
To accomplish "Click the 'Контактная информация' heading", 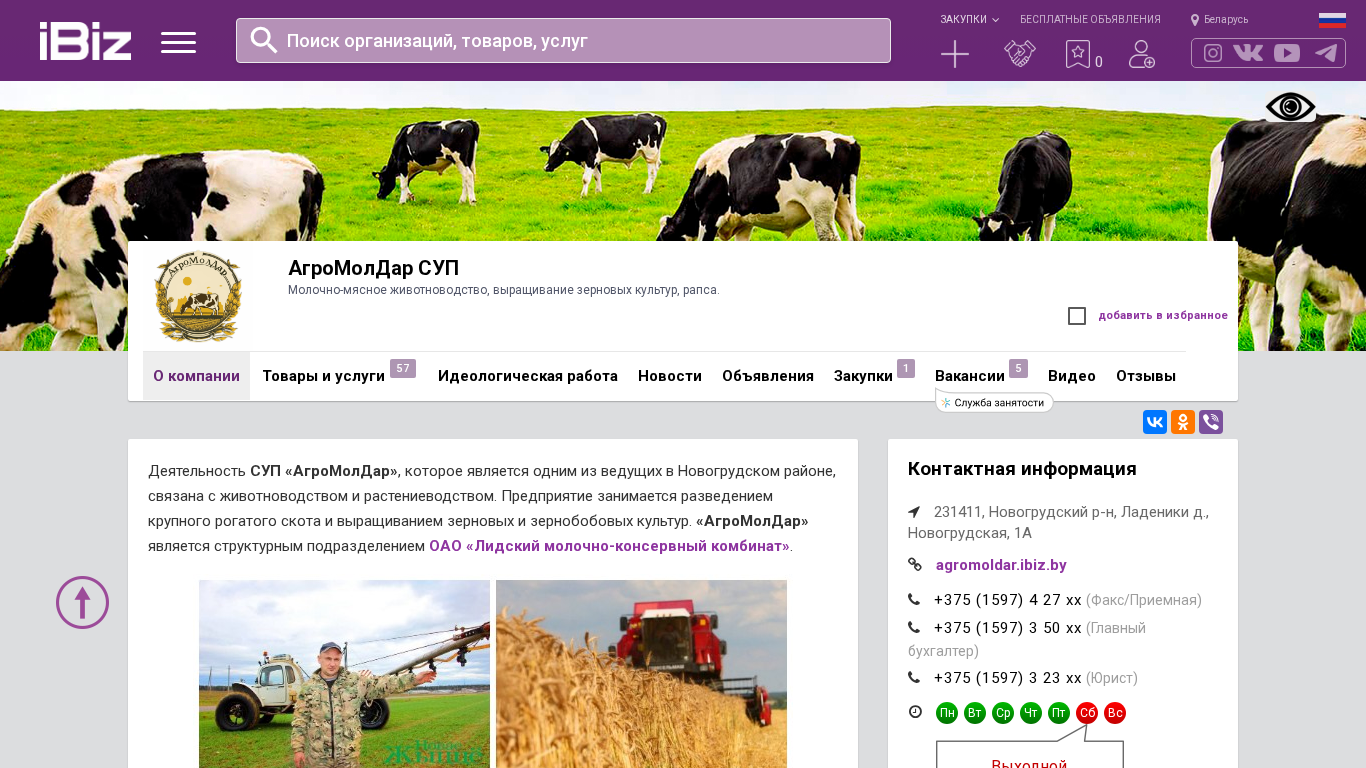I will pos(1022,469).
